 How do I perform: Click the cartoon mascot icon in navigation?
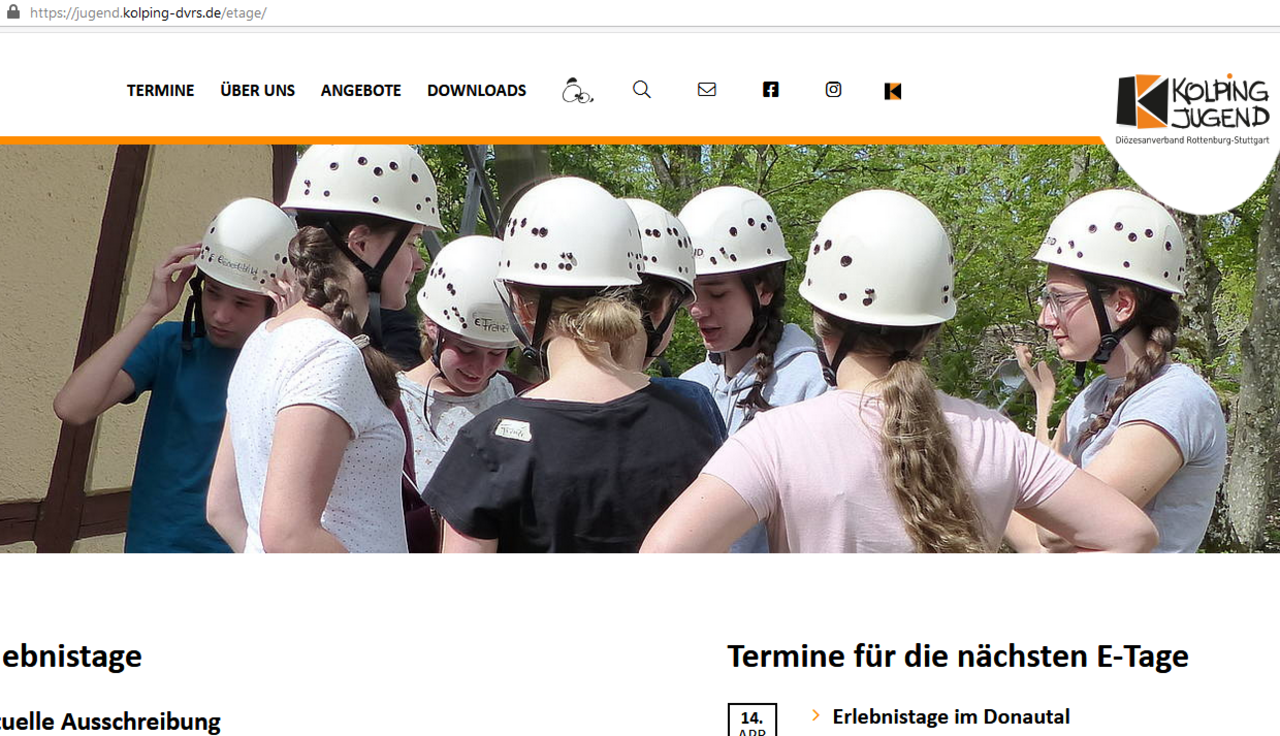click(577, 91)
